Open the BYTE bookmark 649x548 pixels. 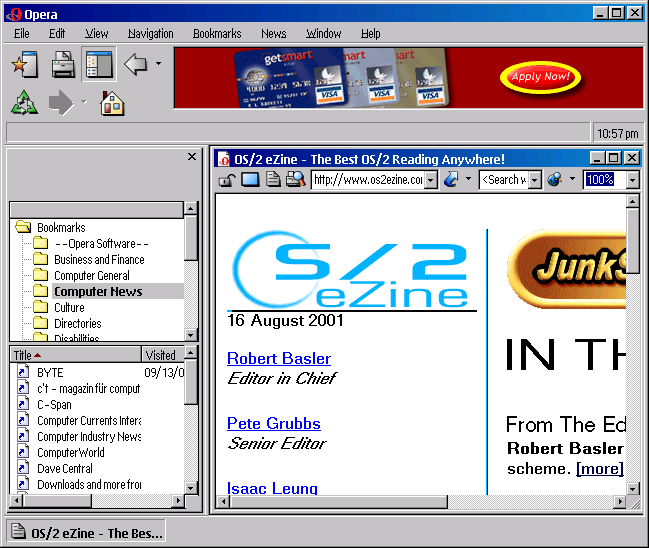click(50, 373)
